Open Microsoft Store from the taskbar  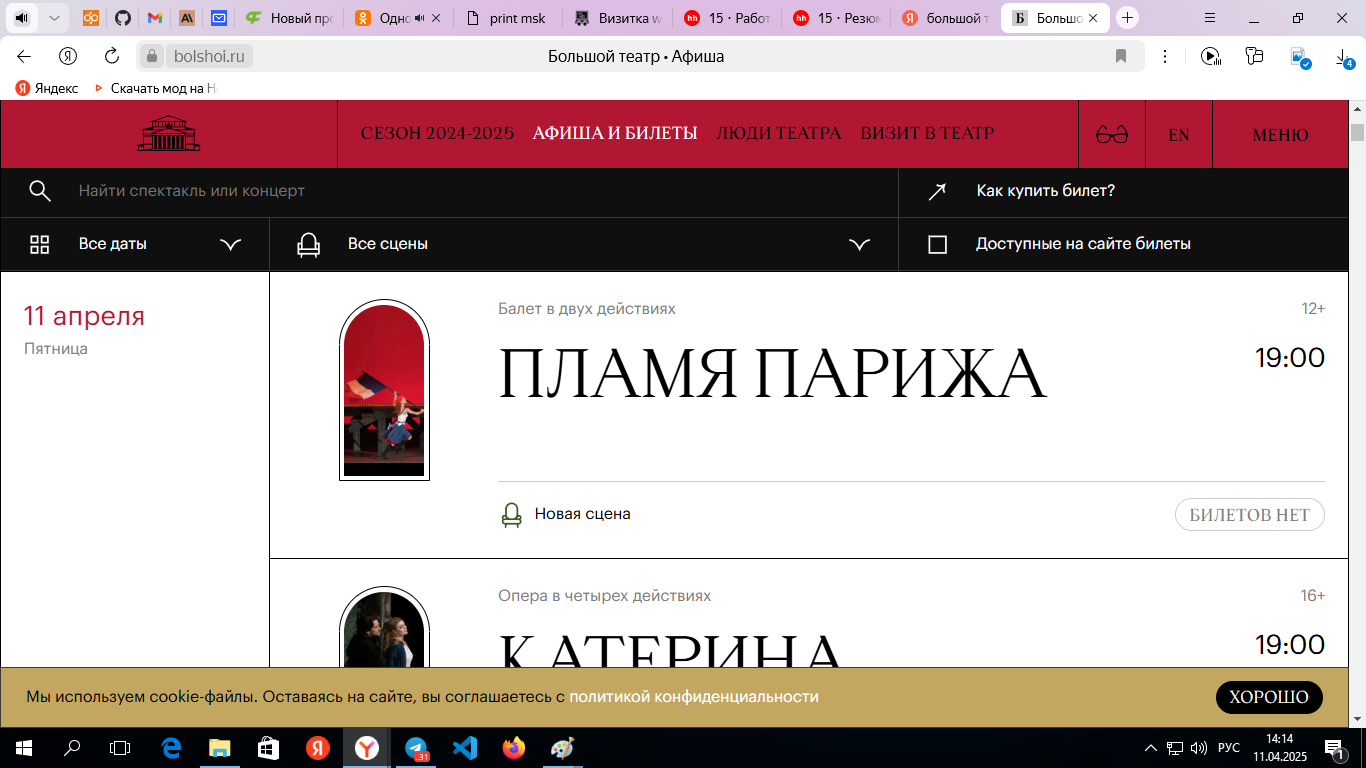tap(269, 748)
